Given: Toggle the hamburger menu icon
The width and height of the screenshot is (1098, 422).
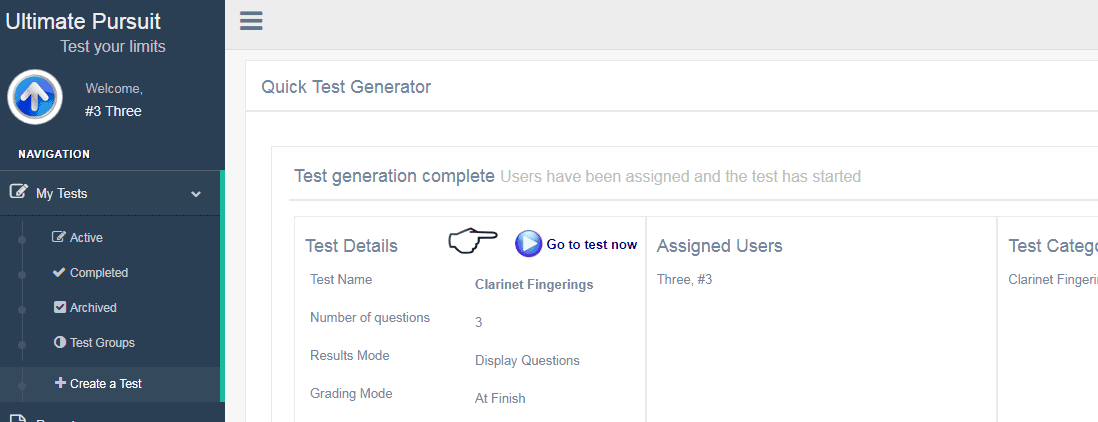Looking at the screenshot, I should (251, 21).
